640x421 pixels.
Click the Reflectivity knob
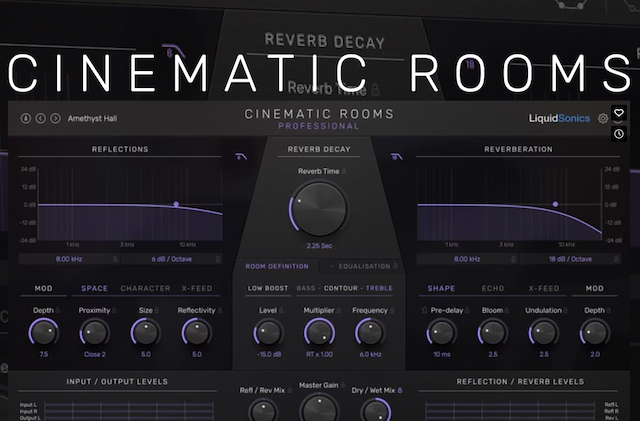point(197,332)
